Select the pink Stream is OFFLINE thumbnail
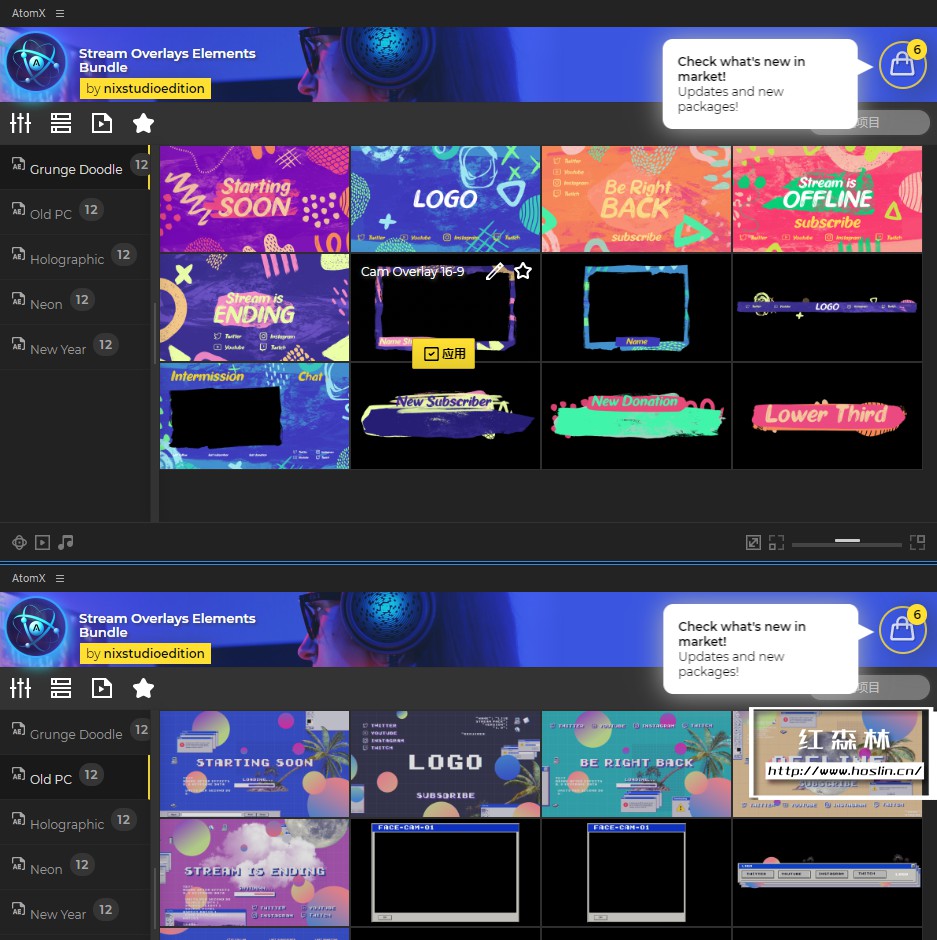 point(827,199)
